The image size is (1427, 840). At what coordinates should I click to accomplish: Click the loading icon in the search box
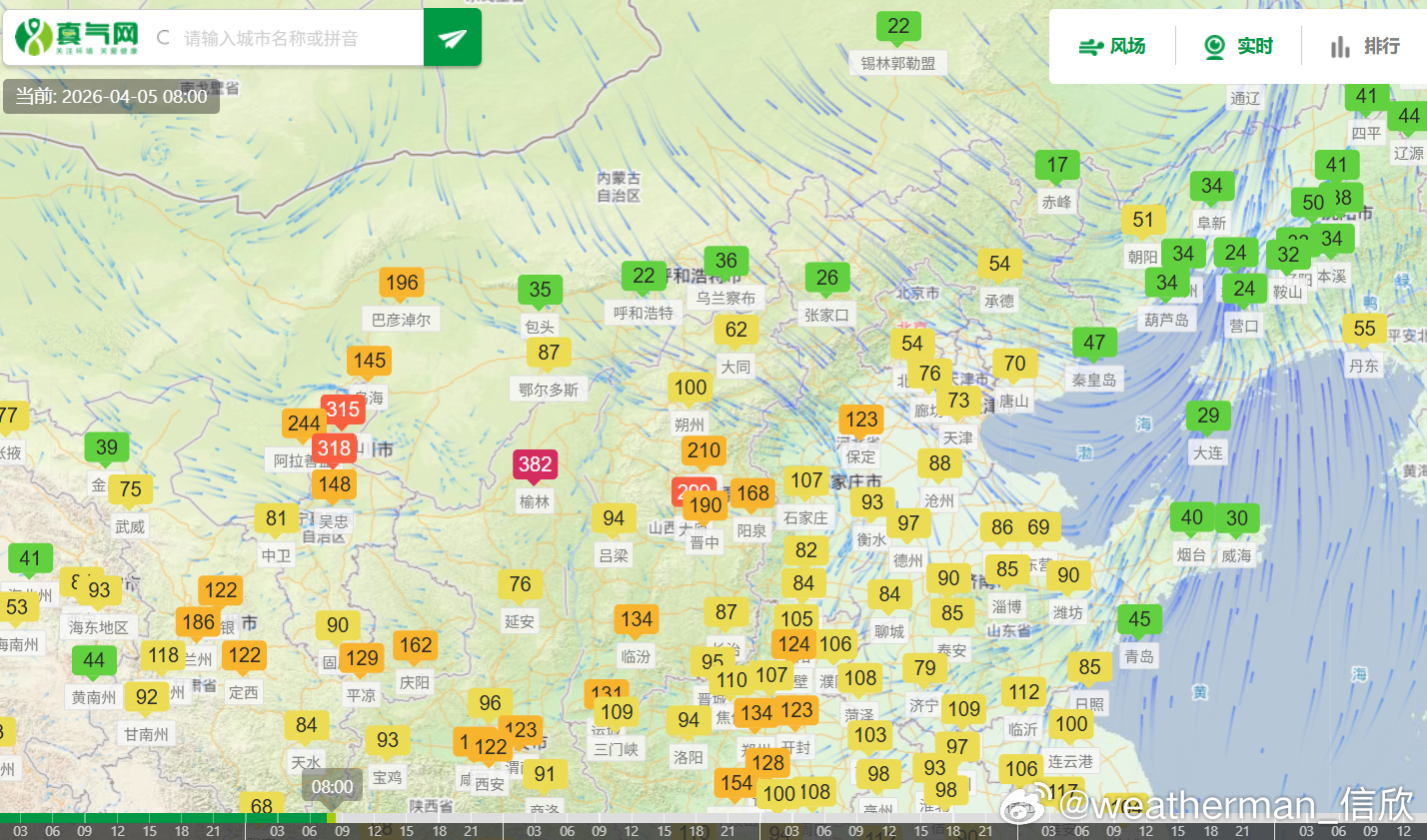point(163,38)
